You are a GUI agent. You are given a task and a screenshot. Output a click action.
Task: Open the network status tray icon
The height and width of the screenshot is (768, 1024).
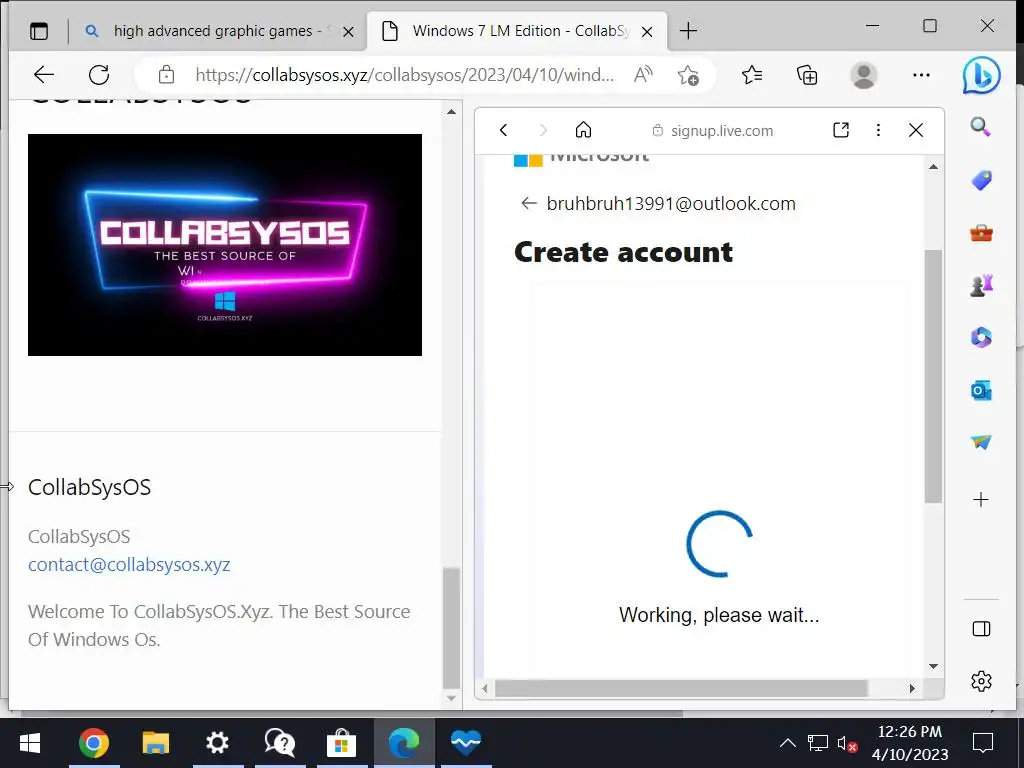(x=817, y=743)
